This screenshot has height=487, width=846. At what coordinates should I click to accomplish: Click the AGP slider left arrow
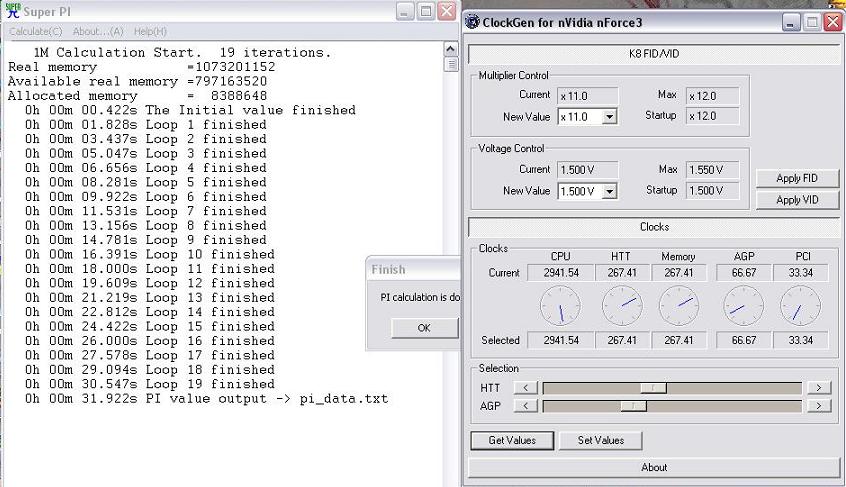point(526,406)
